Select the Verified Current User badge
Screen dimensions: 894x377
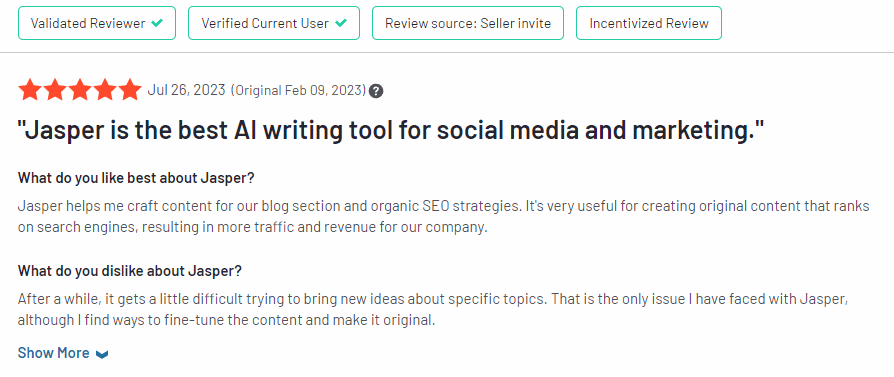274,23
